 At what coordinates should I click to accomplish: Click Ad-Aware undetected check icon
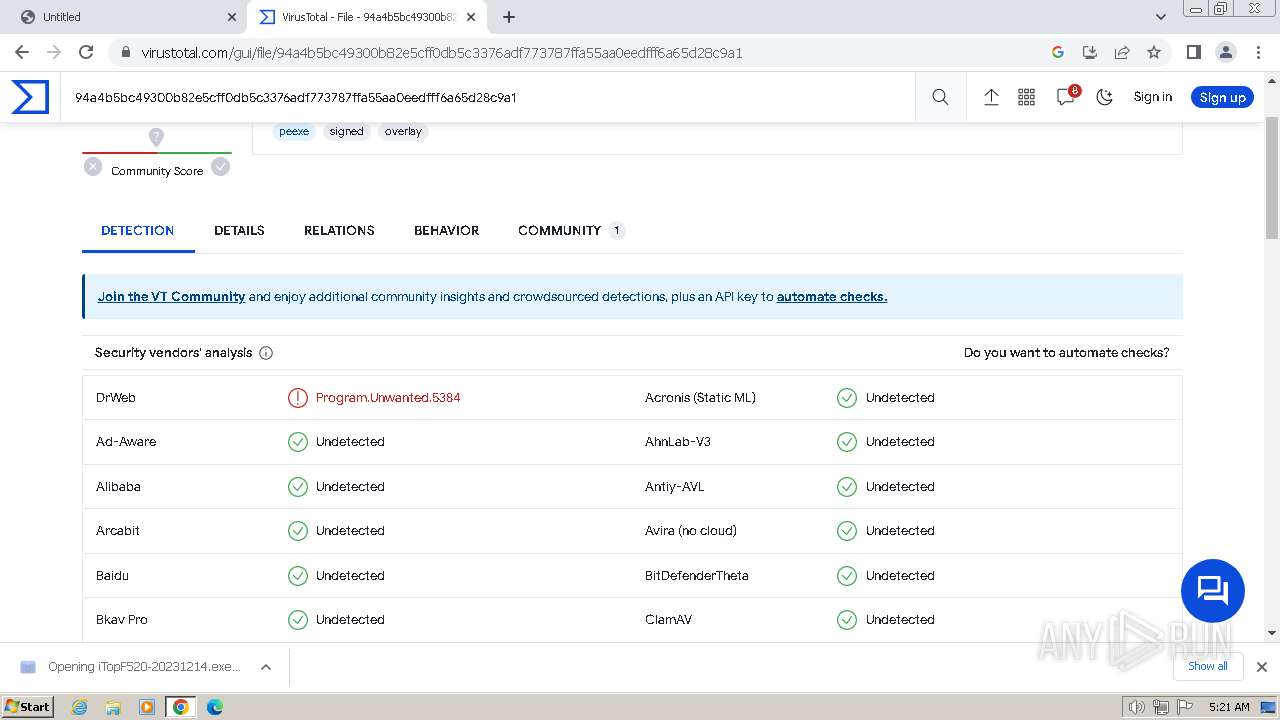(x=298, y=442)
